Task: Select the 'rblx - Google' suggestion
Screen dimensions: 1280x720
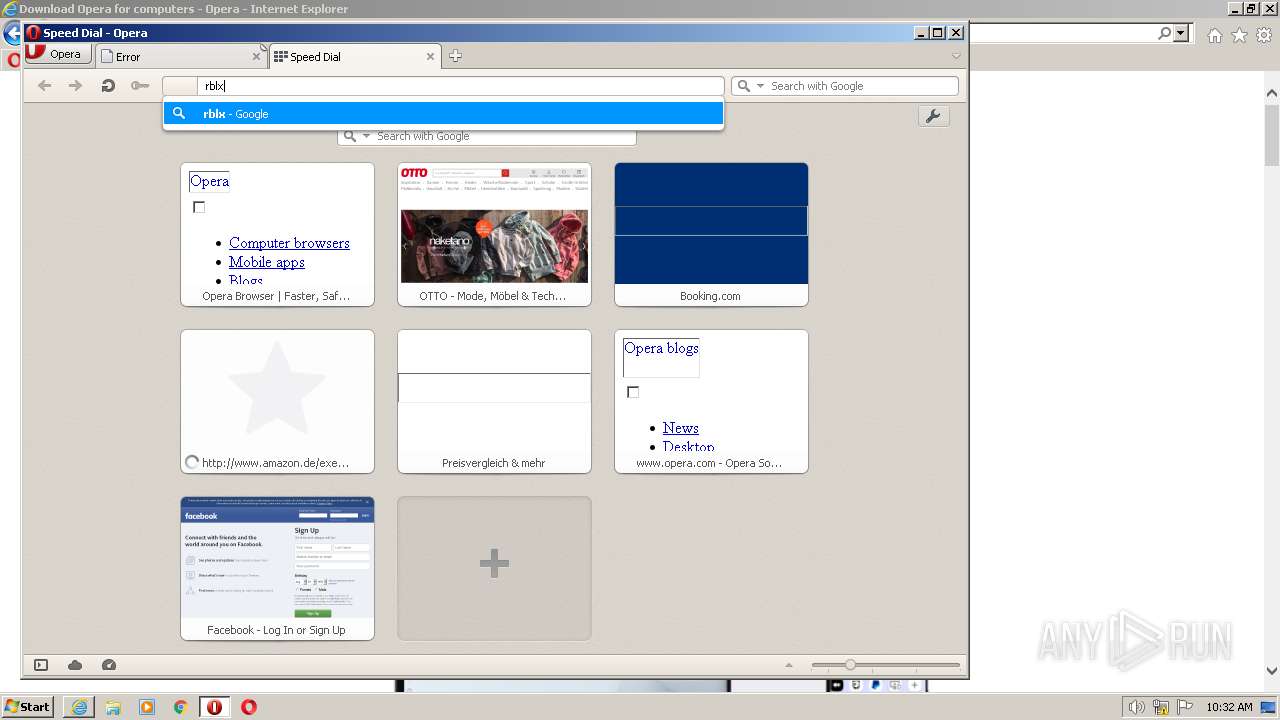Action: [x=443, y=114]
